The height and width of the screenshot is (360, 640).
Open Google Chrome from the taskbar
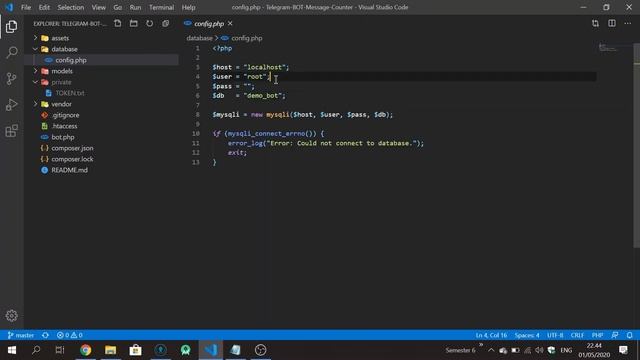(85, 350)
